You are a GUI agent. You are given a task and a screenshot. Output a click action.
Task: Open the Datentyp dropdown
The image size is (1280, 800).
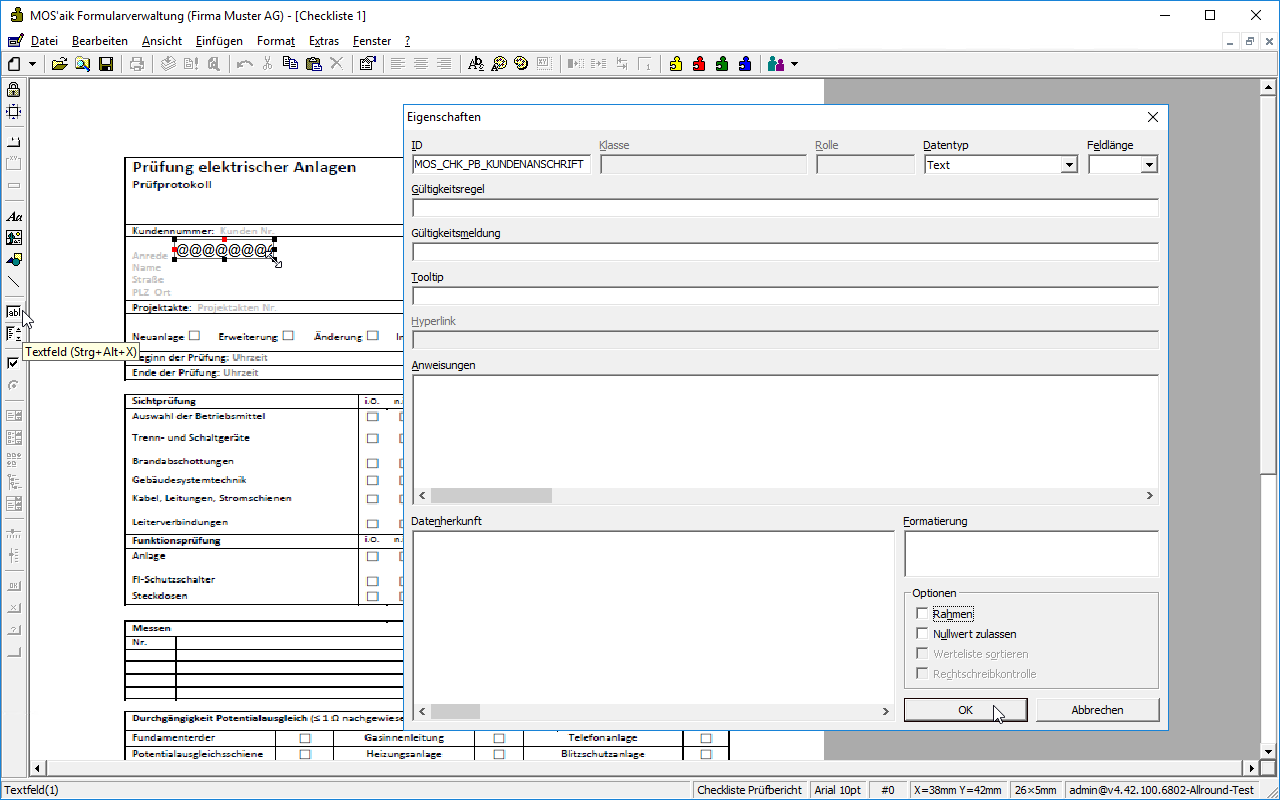[x=1069, y=165]
